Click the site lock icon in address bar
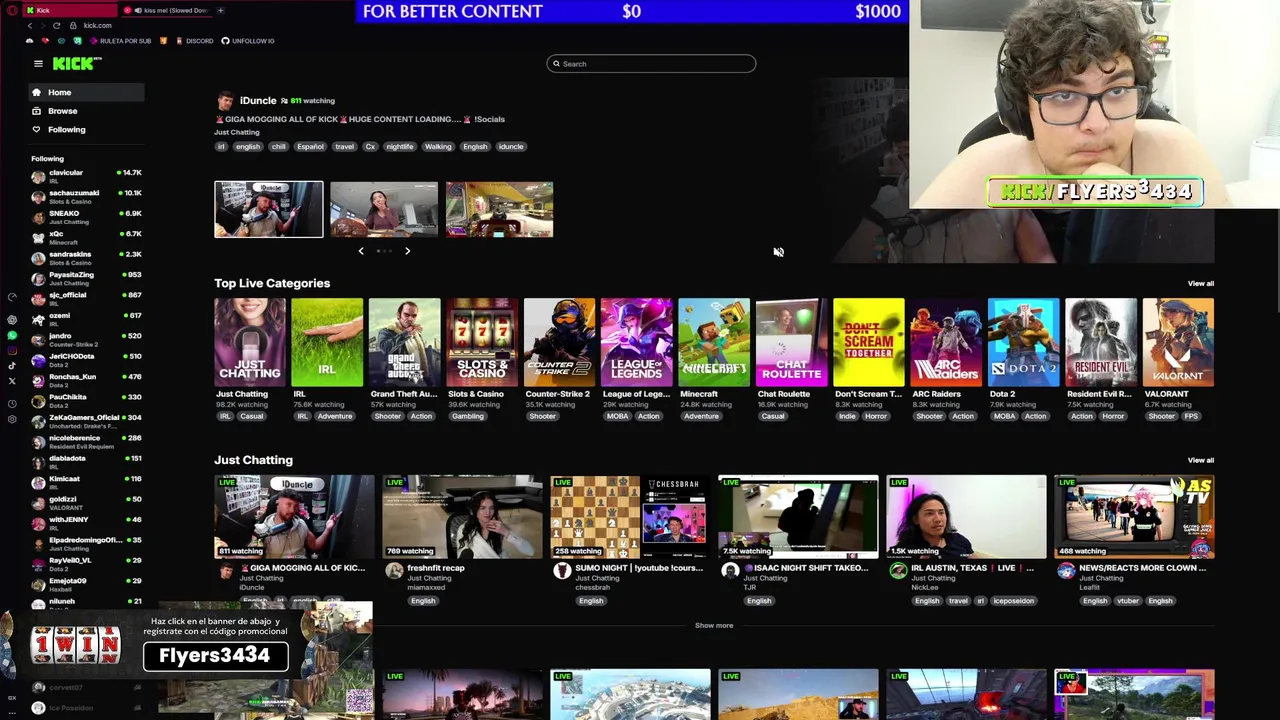This screenshot has width=1280, height=720. 73,25
